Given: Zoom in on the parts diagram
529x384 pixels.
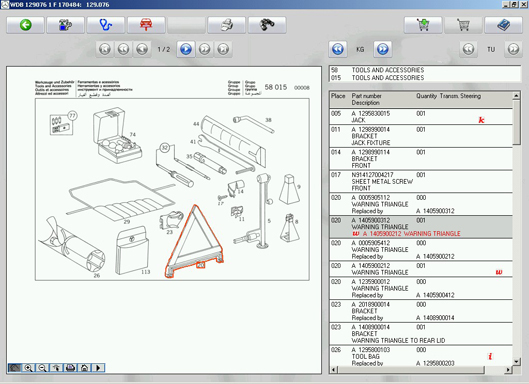Looking at the screenshot, I should (28, 367).
